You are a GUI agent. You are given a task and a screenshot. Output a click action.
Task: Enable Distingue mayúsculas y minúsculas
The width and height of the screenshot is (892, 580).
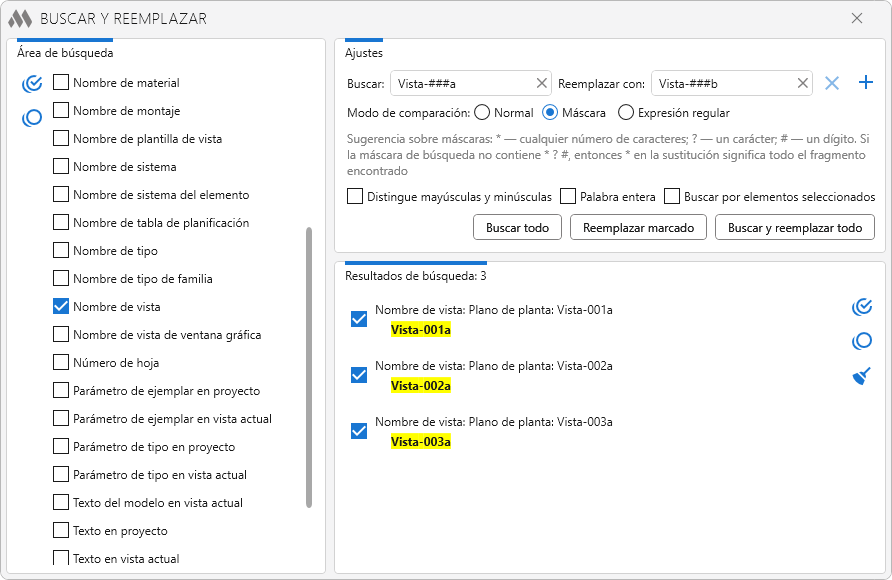pyautogui.click(x=355, y=197)
